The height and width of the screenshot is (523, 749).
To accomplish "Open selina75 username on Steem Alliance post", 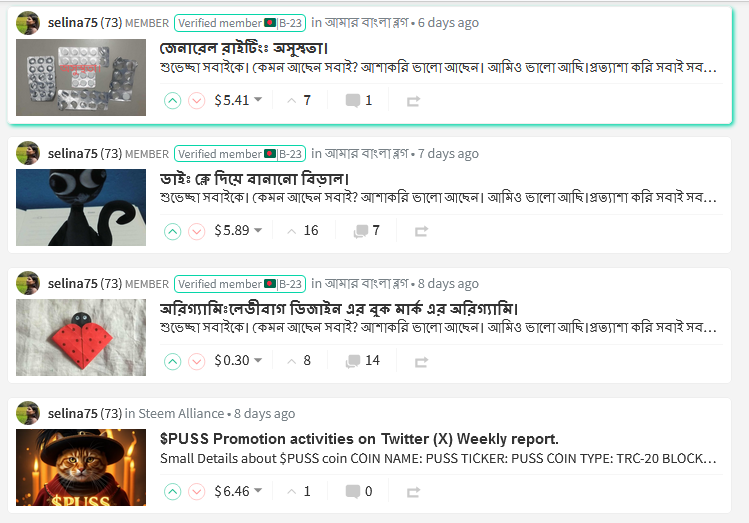I will pos(73,413).
